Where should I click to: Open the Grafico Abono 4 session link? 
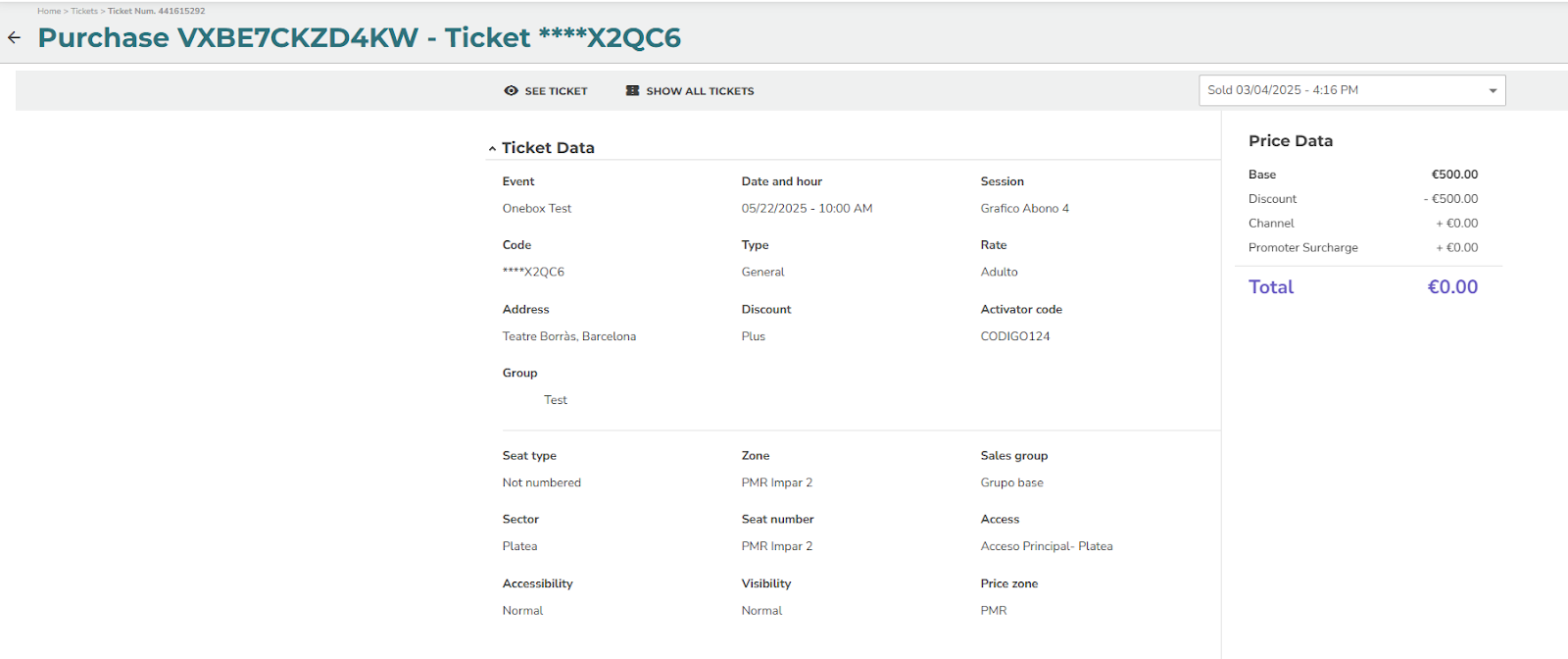click(1024, 208)
